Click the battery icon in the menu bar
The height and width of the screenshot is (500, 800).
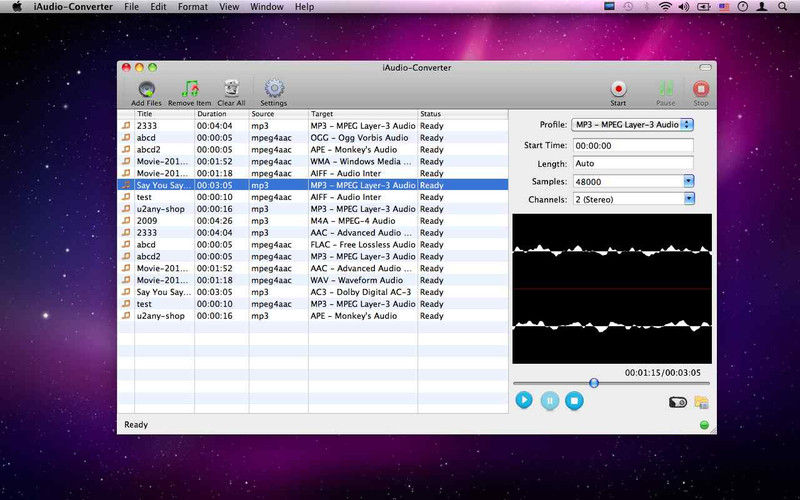704,7
